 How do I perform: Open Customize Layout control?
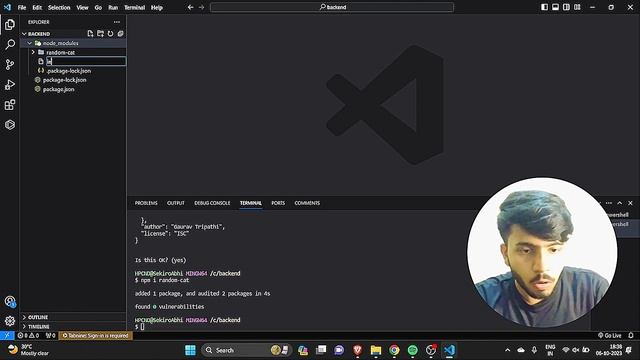pos(577,7)
